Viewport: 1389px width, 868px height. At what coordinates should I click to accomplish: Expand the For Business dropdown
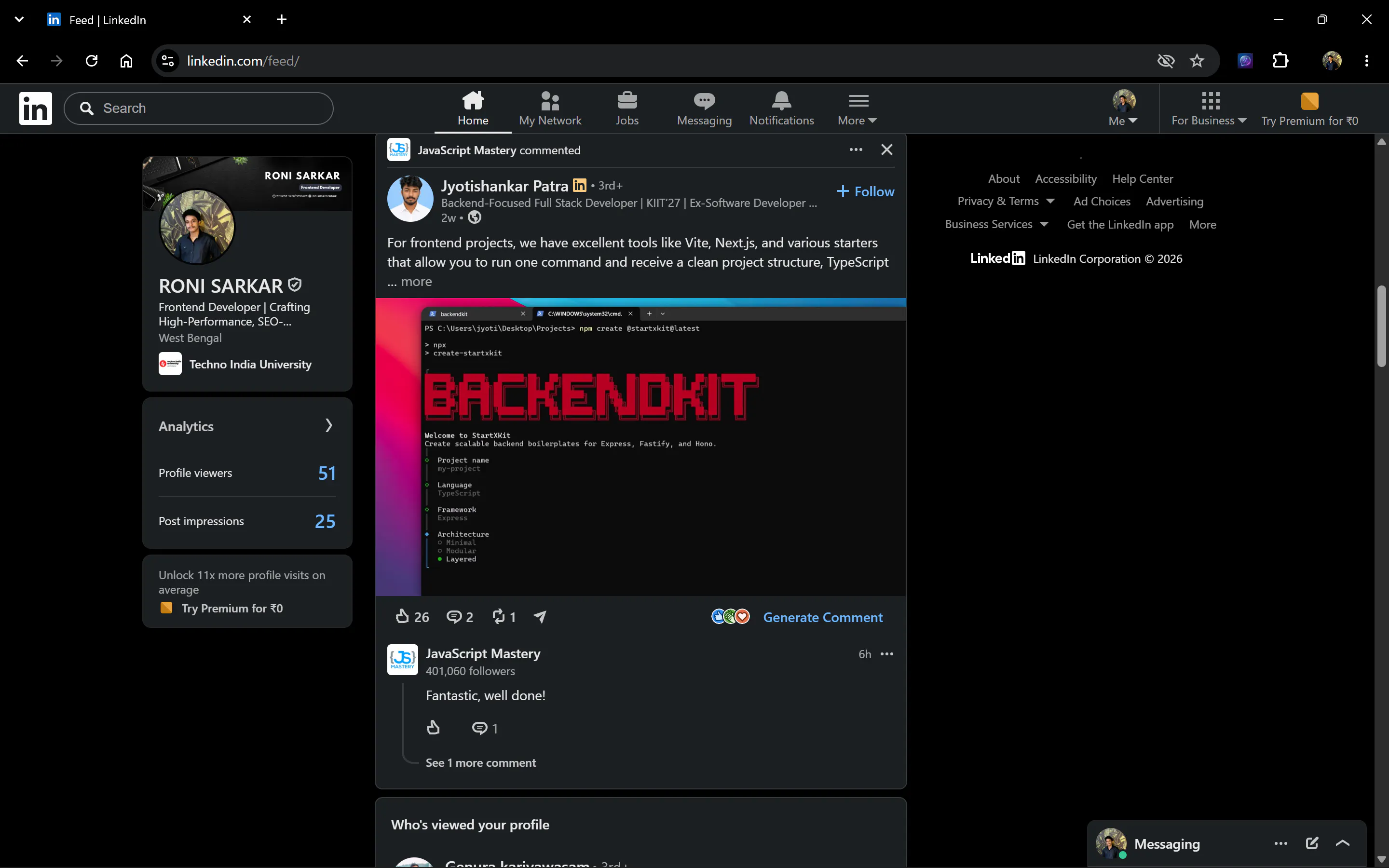(1209, 108)
